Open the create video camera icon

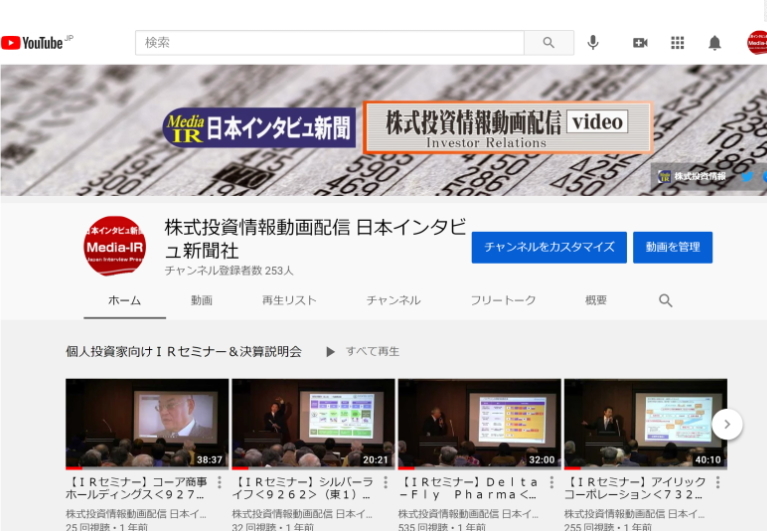click(640, 43)
